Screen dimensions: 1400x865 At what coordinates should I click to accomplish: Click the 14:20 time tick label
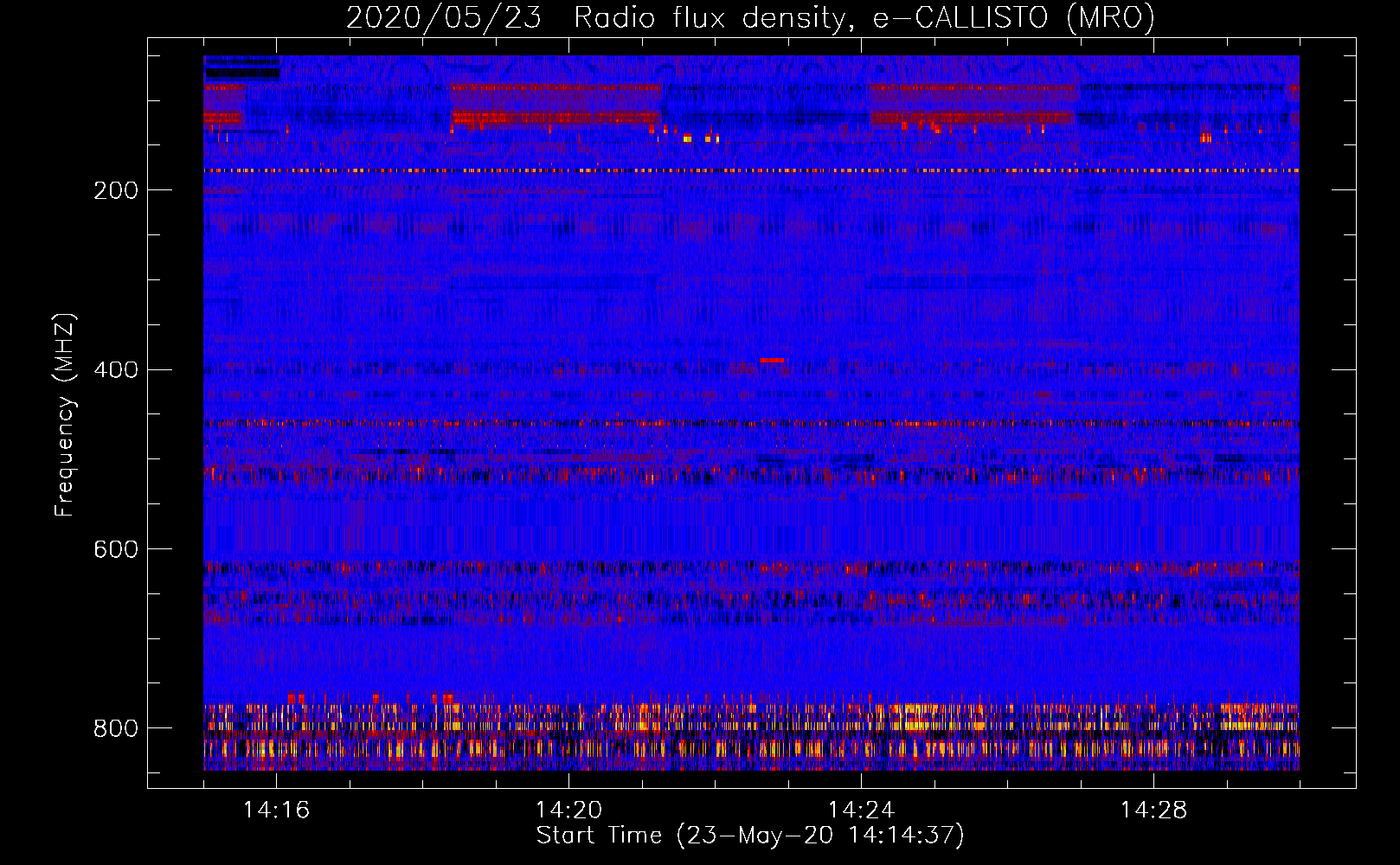click(x=569, y=811)
